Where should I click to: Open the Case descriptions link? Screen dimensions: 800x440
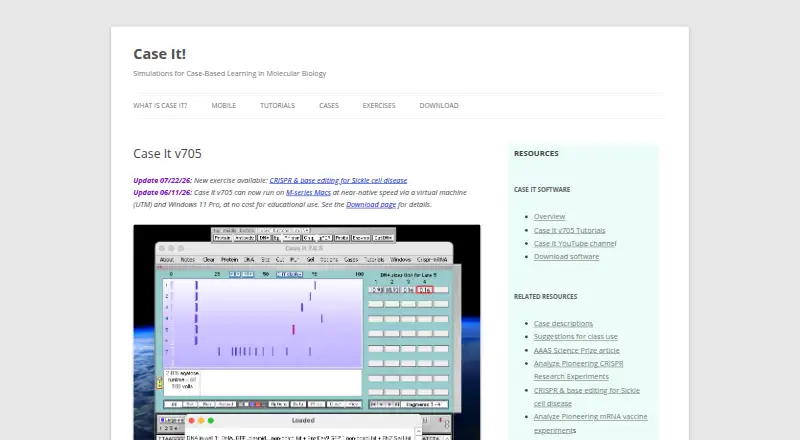pos(563,324)
